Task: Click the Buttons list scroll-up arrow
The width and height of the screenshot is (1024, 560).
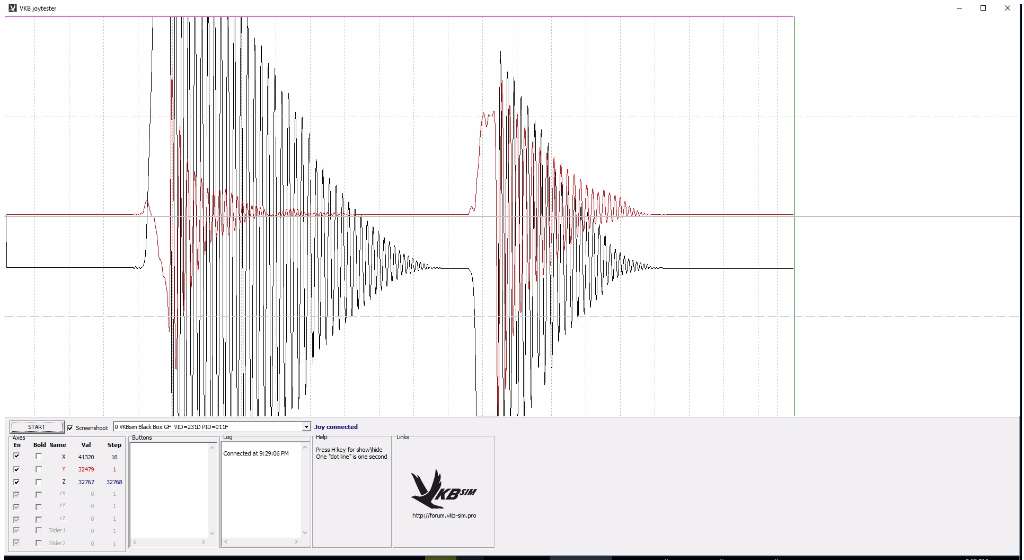Action: (x=212, y=448)
